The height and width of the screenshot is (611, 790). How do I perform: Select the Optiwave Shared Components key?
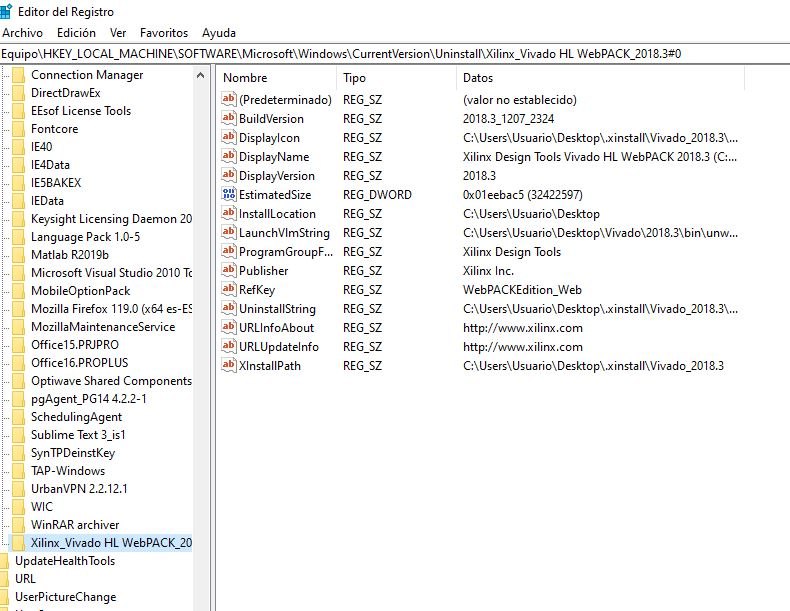(x=111, y=381)
